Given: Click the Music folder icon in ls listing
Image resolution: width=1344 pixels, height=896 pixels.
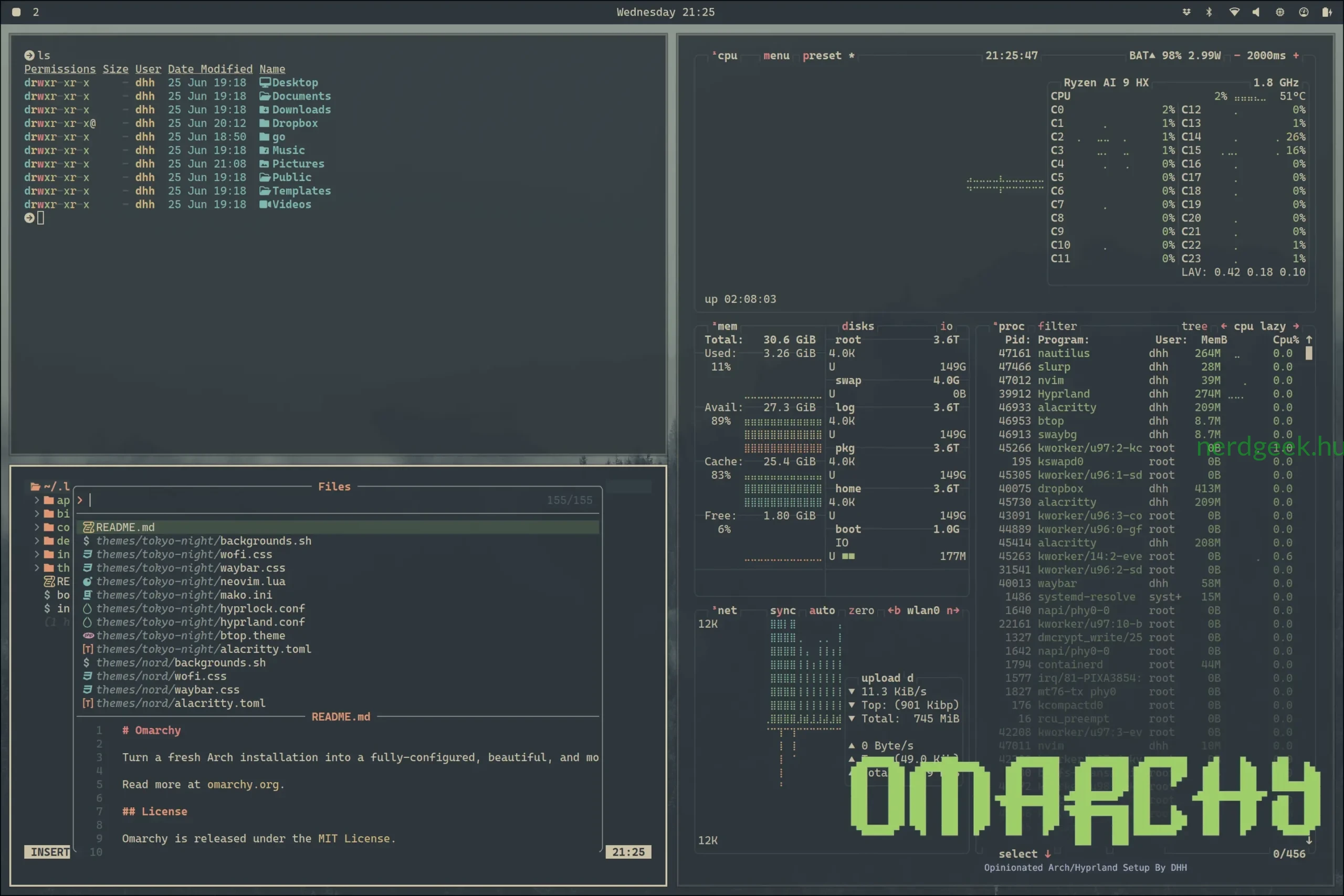Looking at the screenshot, I should tap(265, 150).
